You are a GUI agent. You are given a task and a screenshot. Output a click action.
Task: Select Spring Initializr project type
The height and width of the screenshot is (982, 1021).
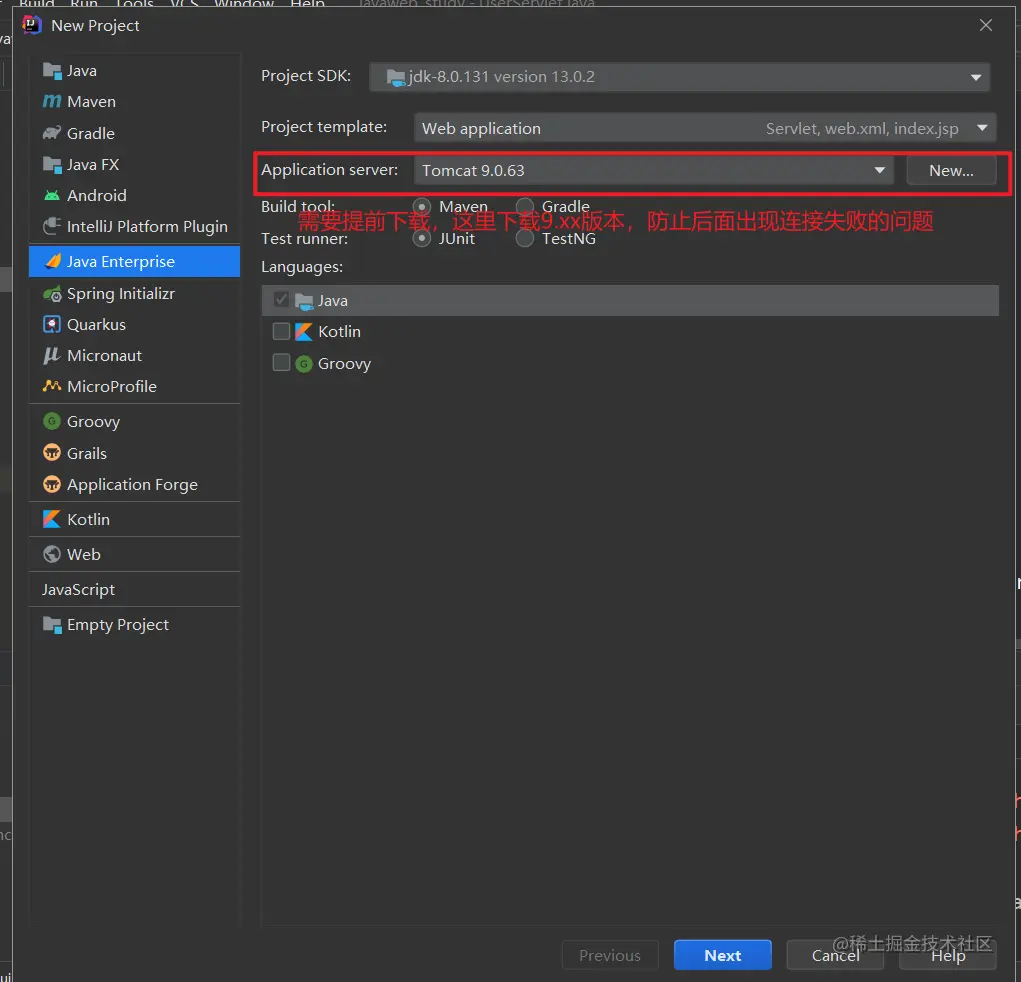(x=135, y=294)
